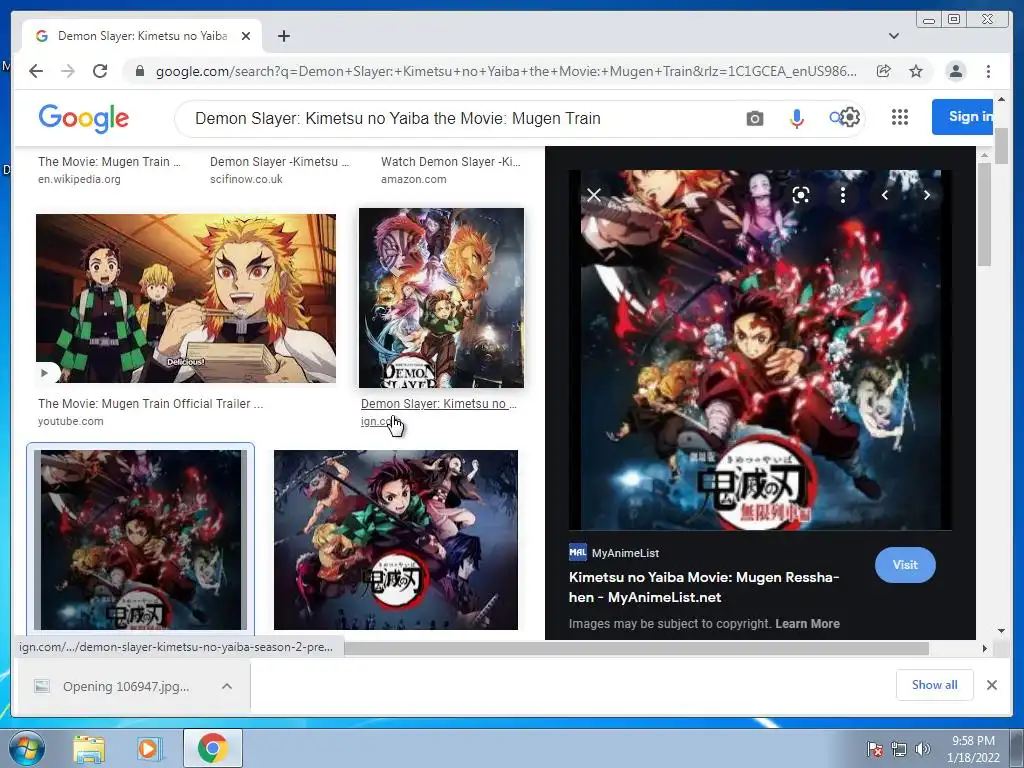Start voice search with the microphone
Viewport: 1024px width, 768px height.
[x=796, y=118]
